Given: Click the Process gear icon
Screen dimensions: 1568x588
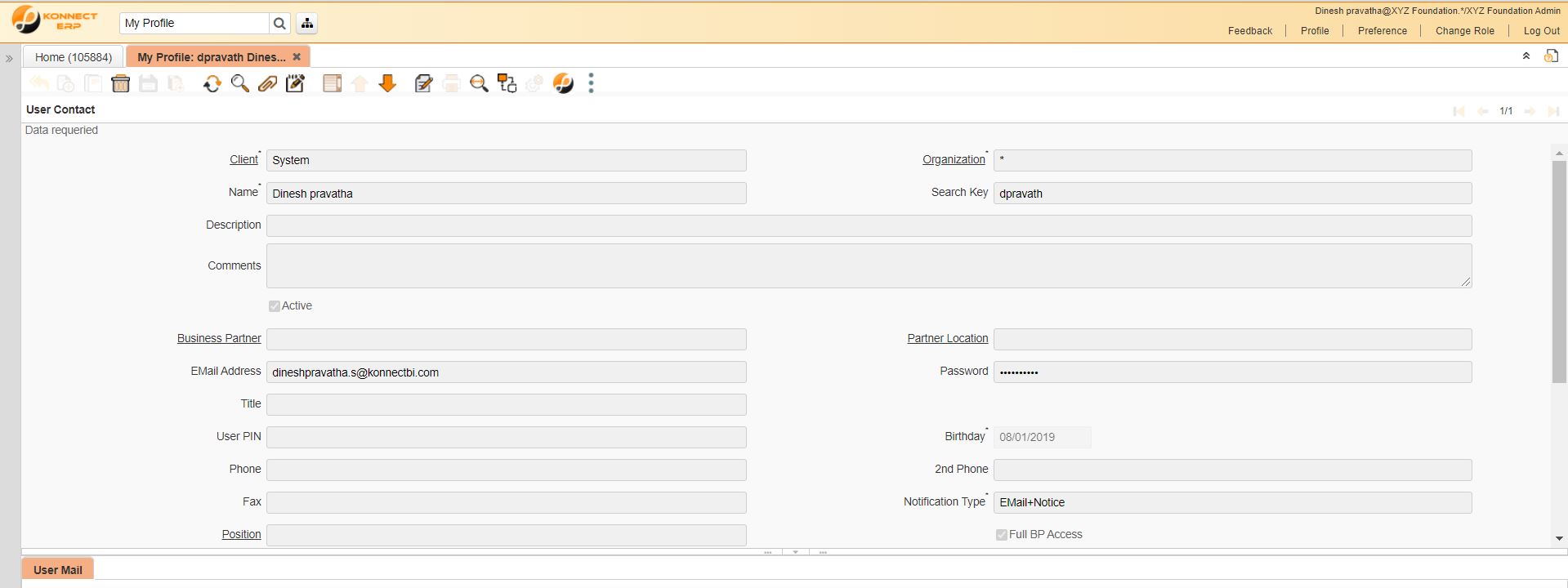Looking at the screenshot, I should tap(534, 83).
